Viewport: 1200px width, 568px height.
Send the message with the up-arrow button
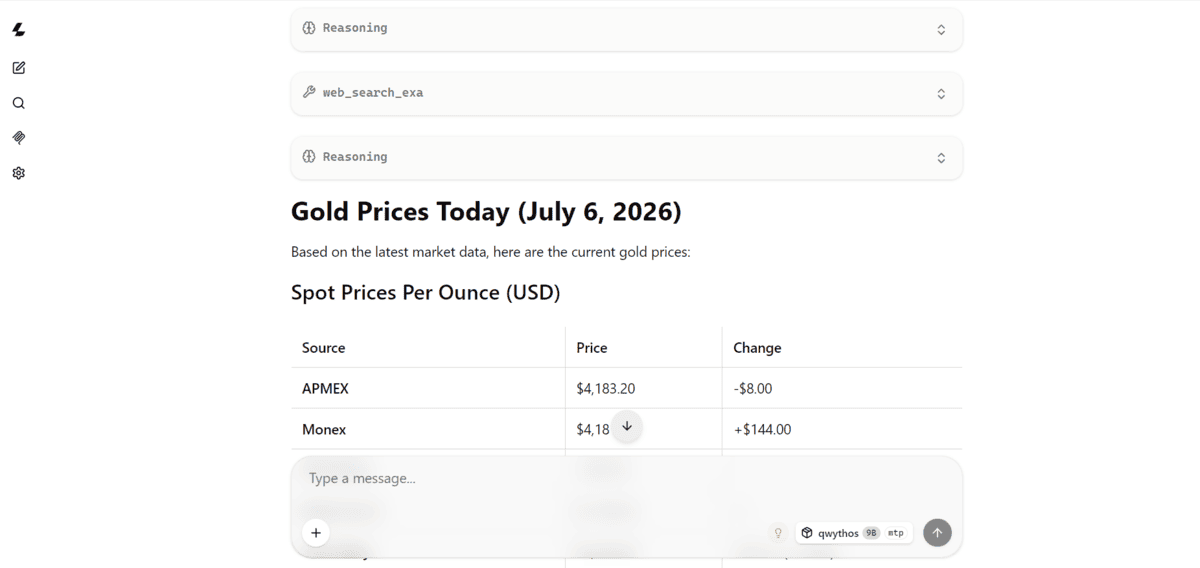937,533
